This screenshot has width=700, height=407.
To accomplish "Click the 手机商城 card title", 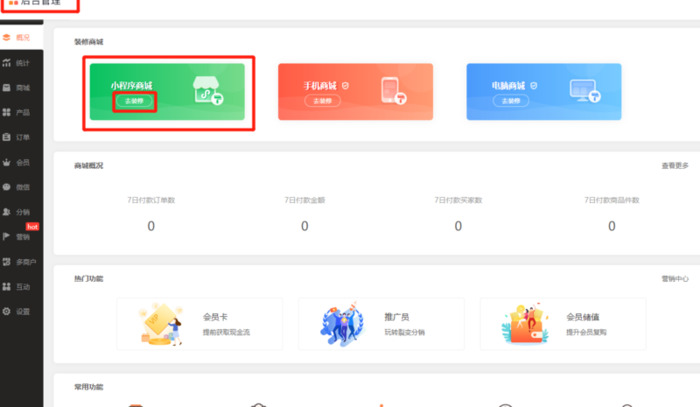I will (x=320, y=86).
